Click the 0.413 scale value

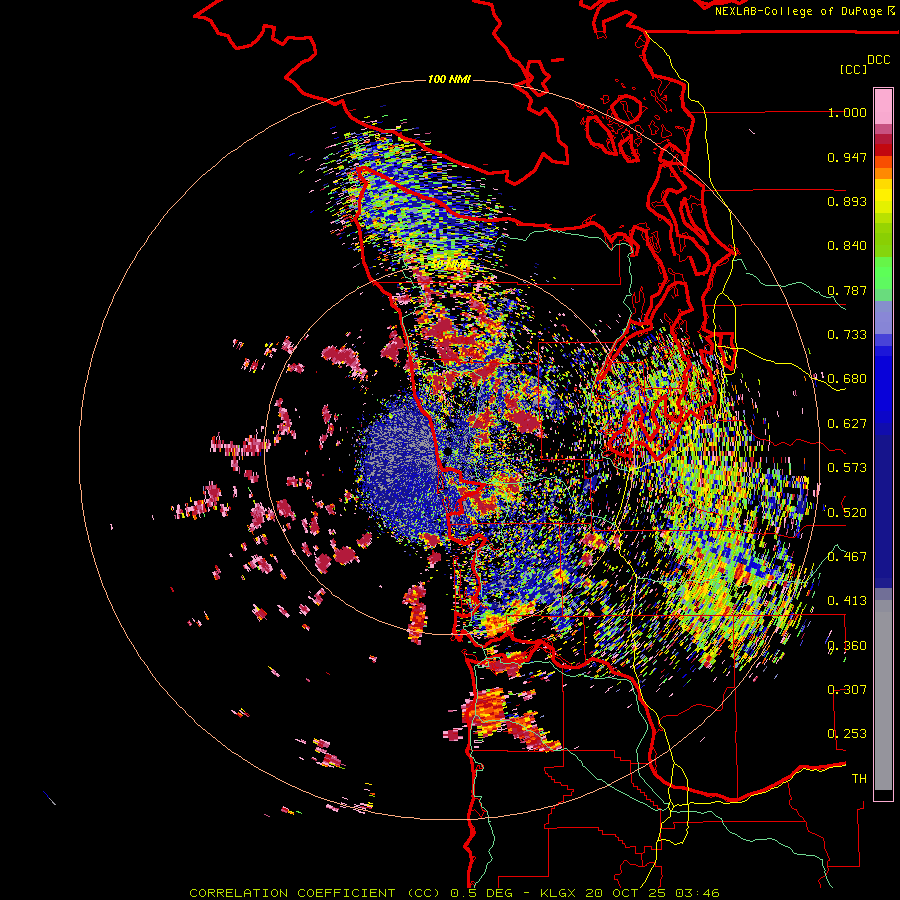coord(847,601)
